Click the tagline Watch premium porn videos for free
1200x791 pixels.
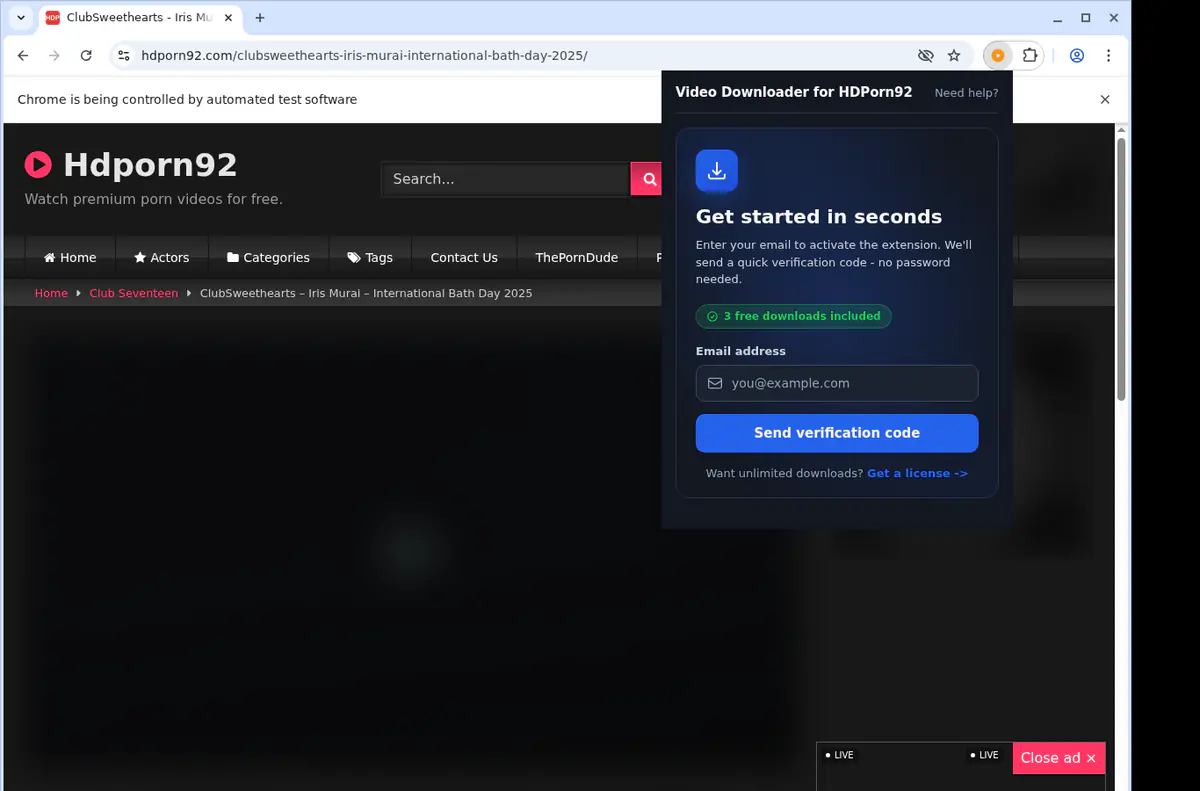tap(154, 199)
